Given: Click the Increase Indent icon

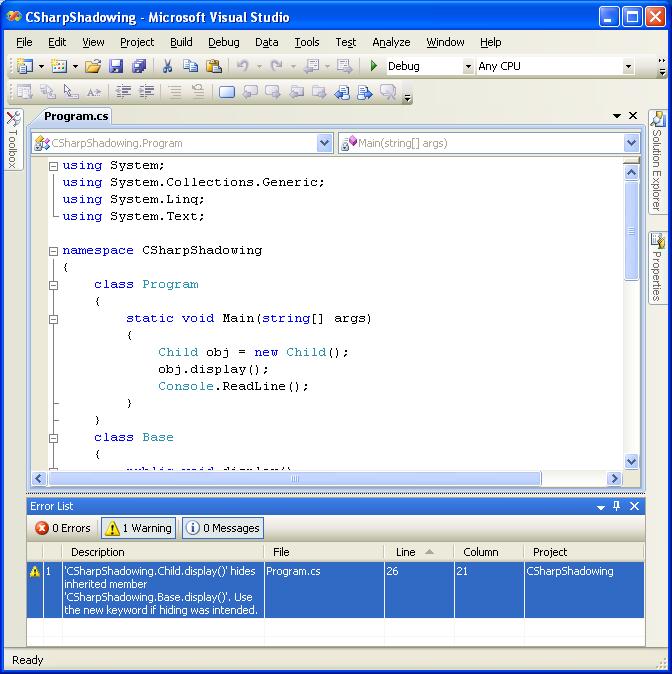Looking at the screenshot, I should pyautogui.click(x=147, y=92).
